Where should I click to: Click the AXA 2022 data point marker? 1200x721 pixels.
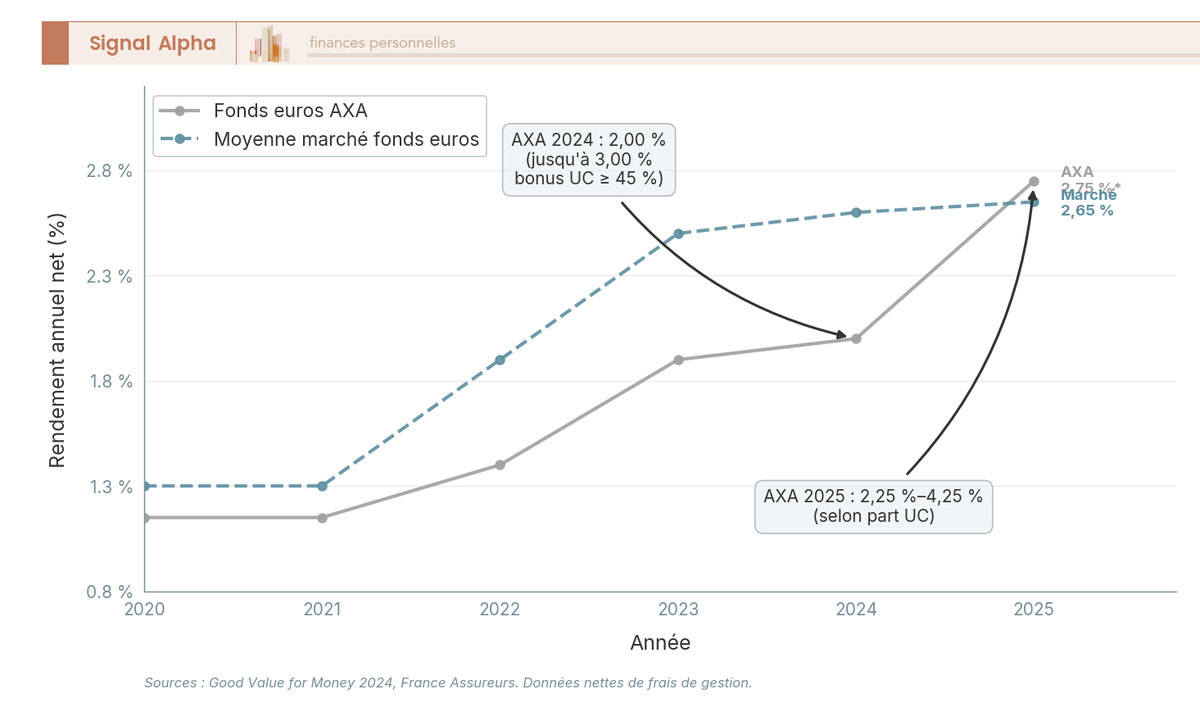point(500,465)
